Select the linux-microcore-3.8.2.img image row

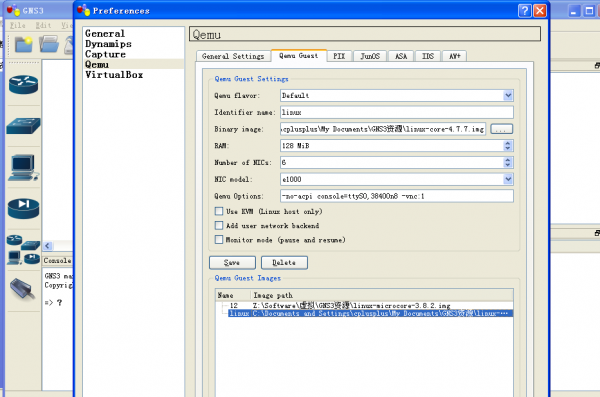click(x=364, y=306)
